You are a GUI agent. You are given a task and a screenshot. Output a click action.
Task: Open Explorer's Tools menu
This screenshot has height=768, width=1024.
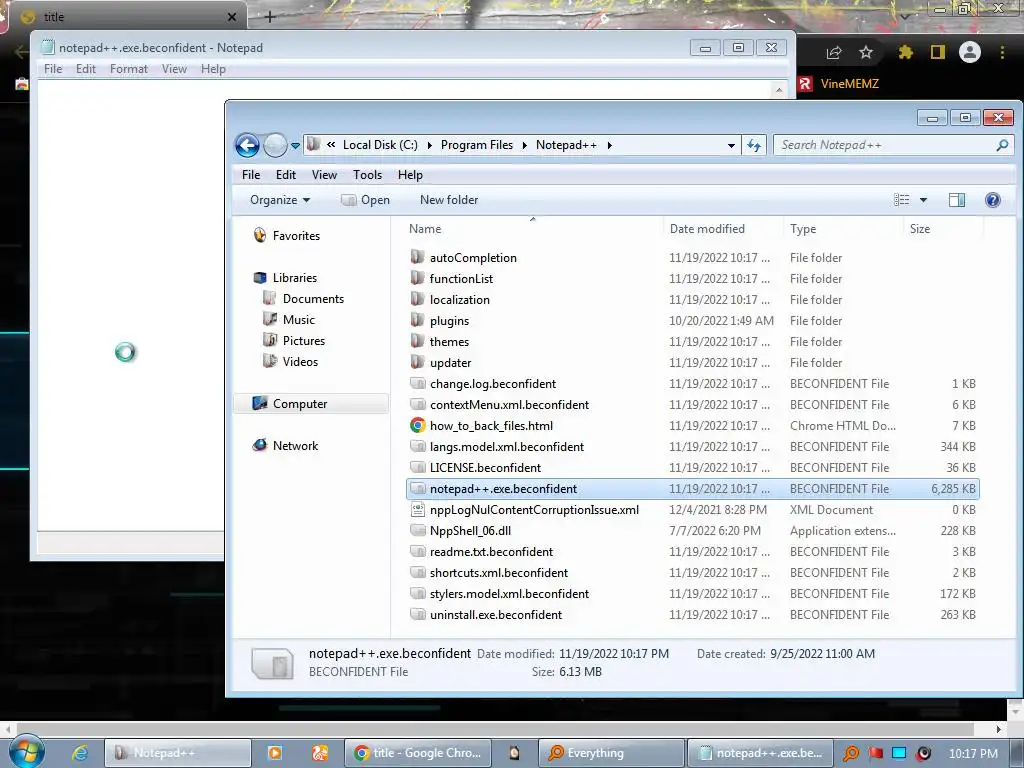[x=367, y=174]
